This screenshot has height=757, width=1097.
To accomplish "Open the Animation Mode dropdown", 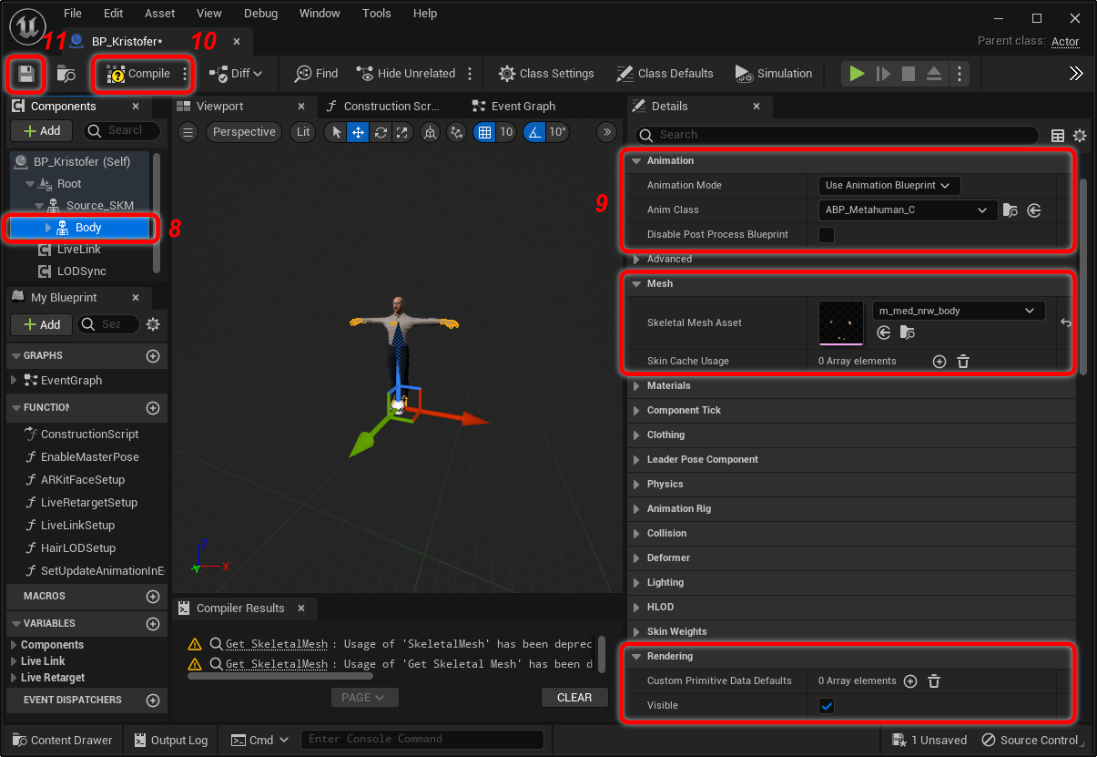I will [889, 185].
